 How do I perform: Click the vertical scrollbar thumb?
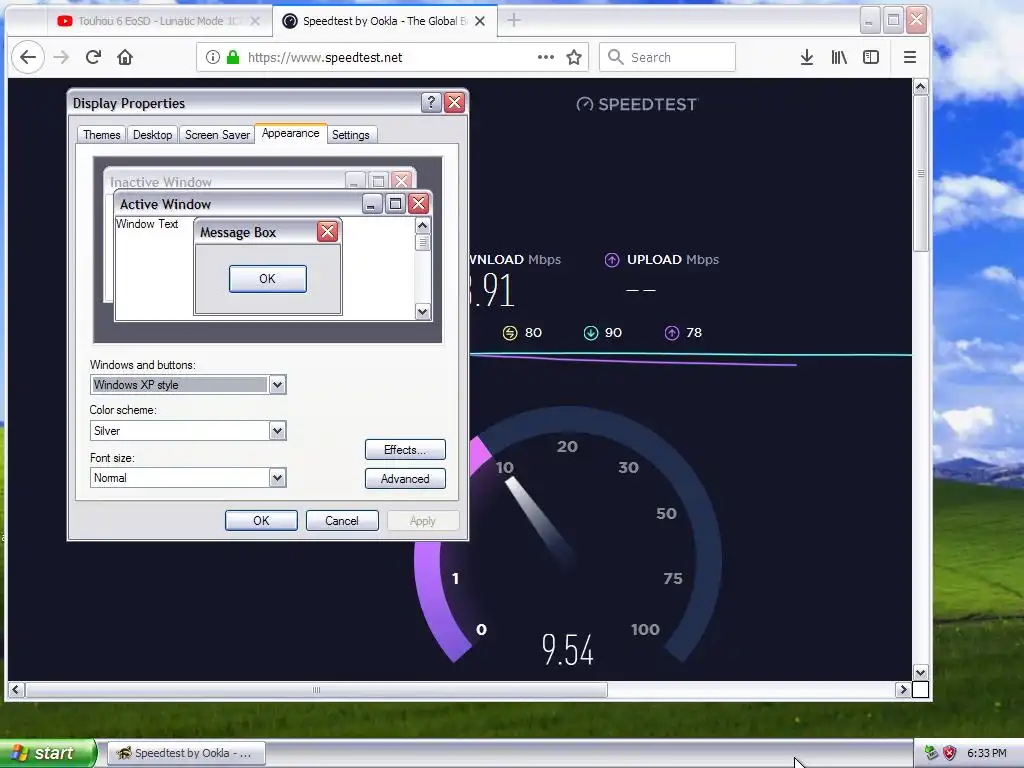[921, 174]
